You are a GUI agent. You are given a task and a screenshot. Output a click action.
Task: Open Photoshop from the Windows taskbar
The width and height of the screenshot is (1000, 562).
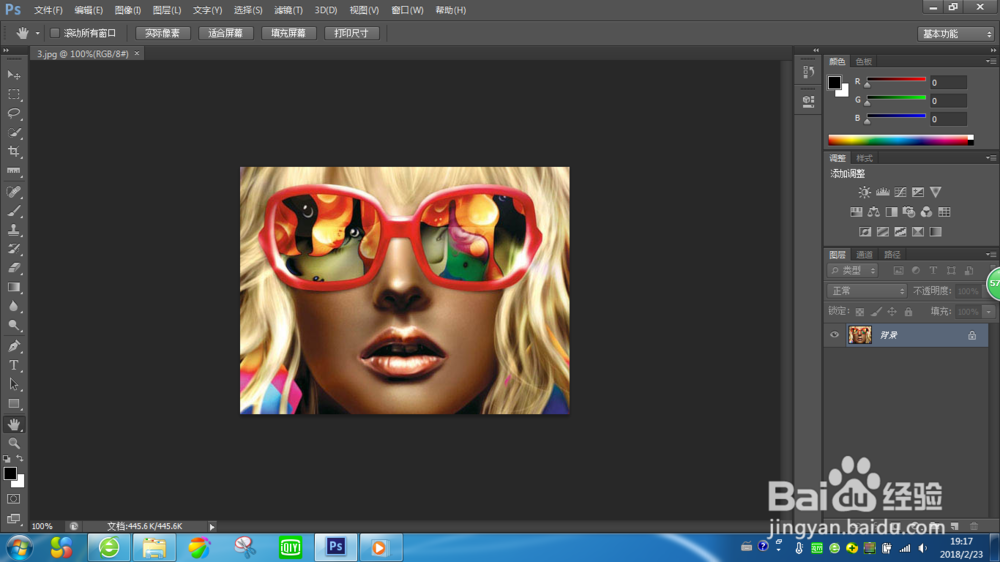335,547
